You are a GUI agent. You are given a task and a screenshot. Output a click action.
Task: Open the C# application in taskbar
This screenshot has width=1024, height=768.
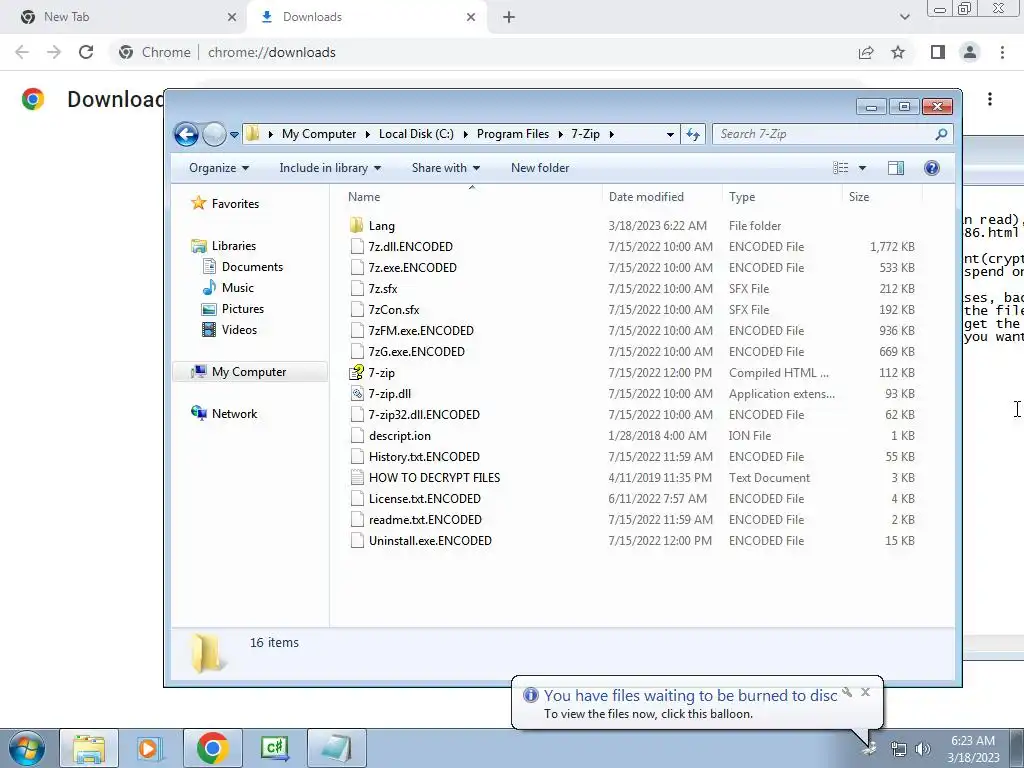(x=274, y=748)
